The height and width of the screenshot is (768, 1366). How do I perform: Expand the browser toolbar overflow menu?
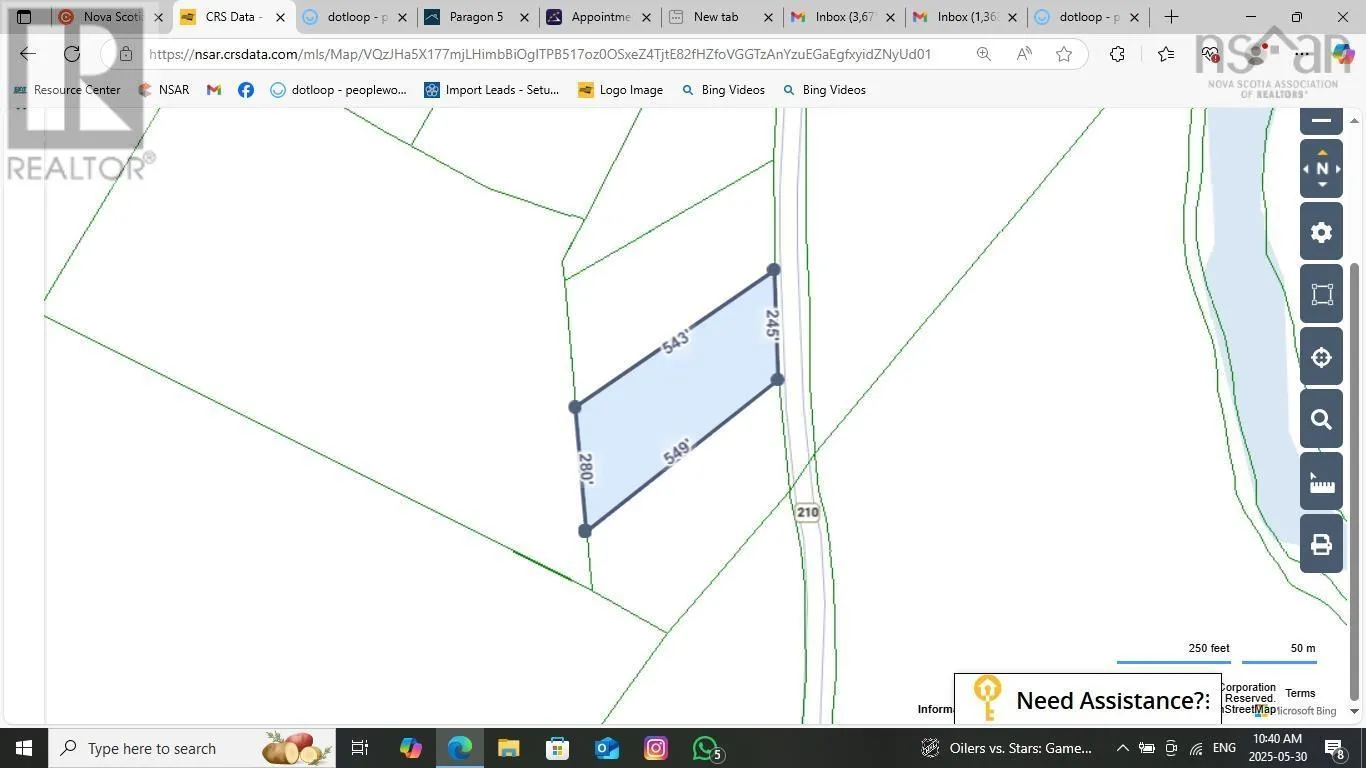1300,54
